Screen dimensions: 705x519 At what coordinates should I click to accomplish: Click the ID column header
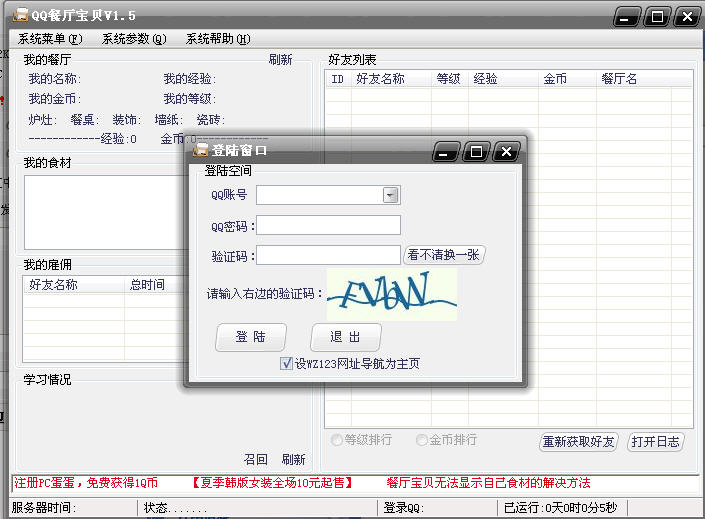[338, 79]
